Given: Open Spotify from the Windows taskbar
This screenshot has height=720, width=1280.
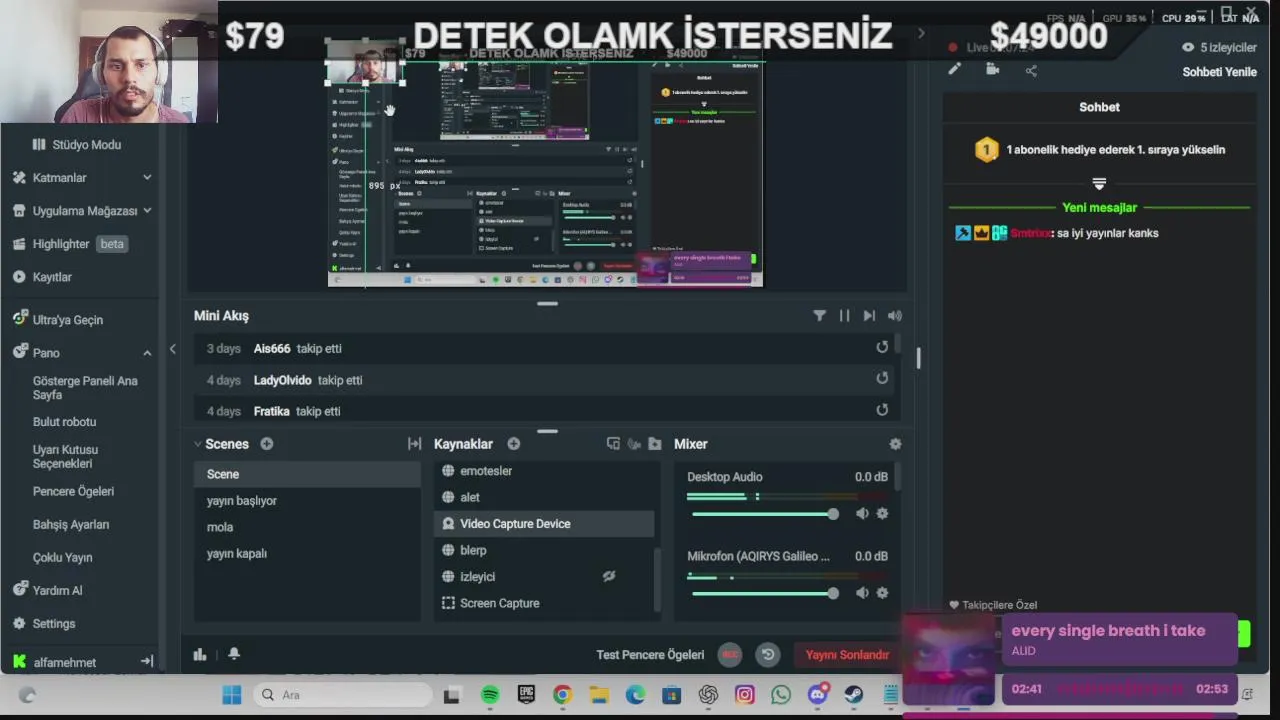Looking at the screenshot, I should pyautogui.click(x=489, y=695).
